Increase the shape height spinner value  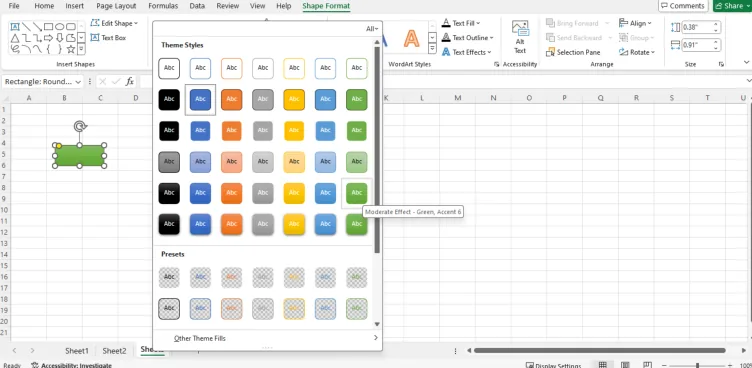click(716, 24)
